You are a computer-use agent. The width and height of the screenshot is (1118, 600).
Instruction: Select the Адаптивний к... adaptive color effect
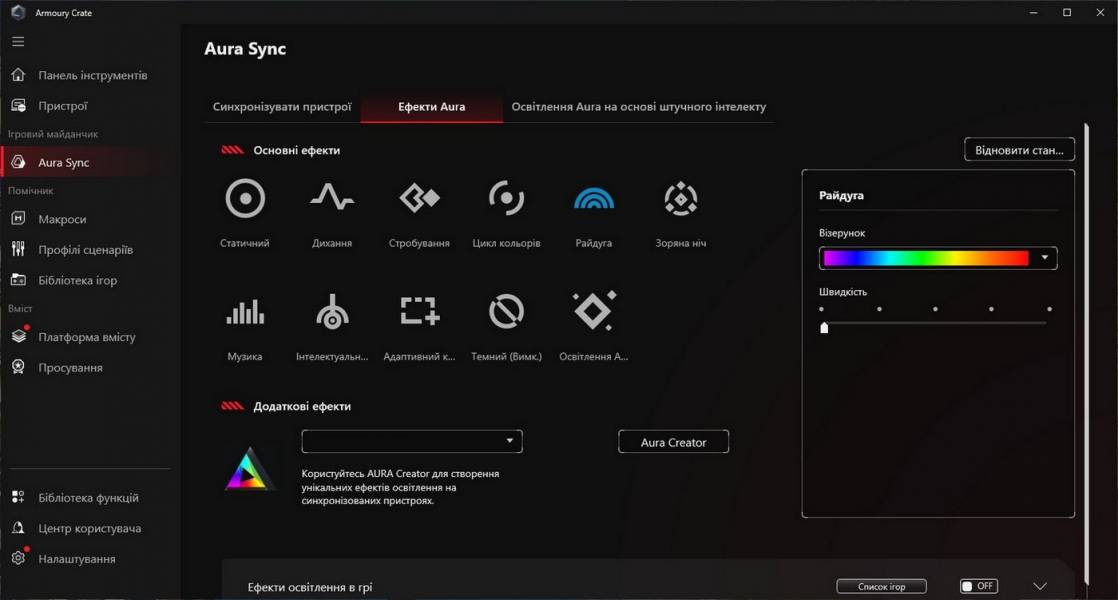(419, 311)
